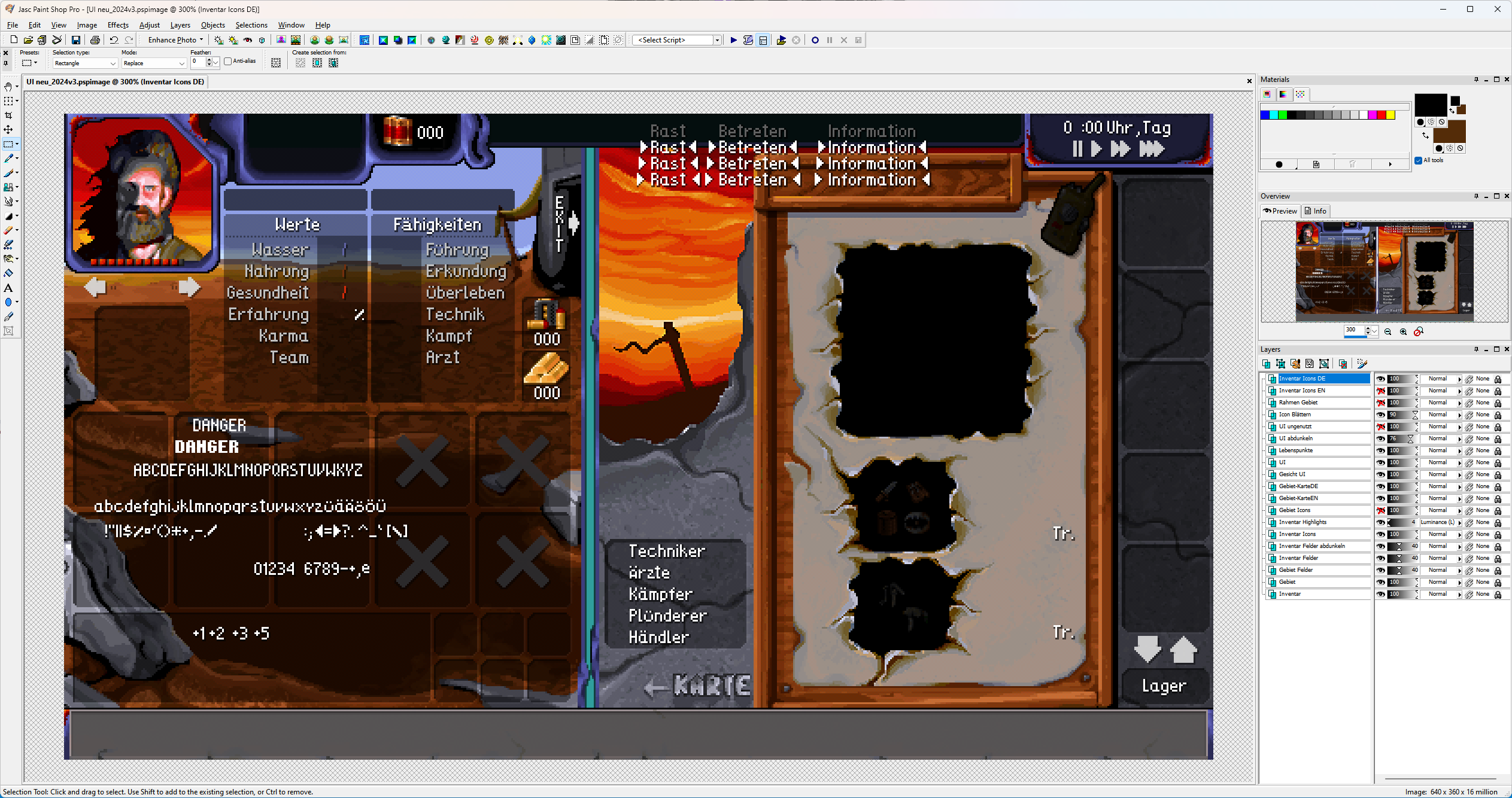
Task: Zoom in using Overview magnifier plus
Action: (x=1403, y=332)
